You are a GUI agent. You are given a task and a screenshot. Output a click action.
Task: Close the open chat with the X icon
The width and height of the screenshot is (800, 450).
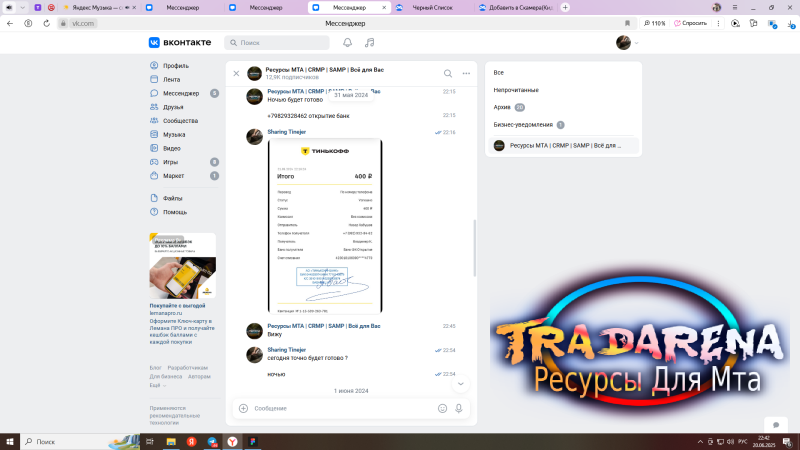click(236, 73)
